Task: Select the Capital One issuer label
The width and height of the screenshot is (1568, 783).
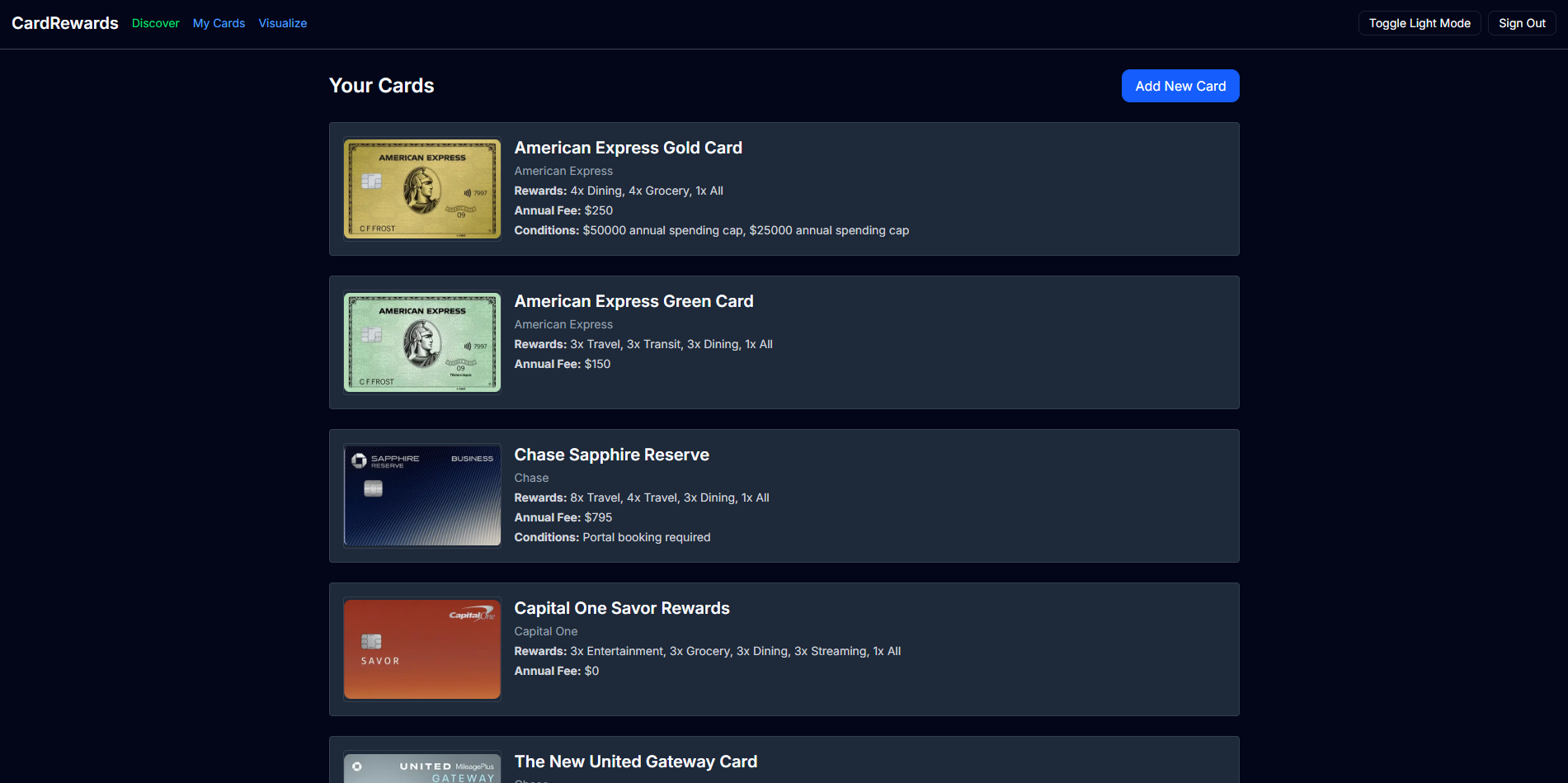Action: click(546, 631)
